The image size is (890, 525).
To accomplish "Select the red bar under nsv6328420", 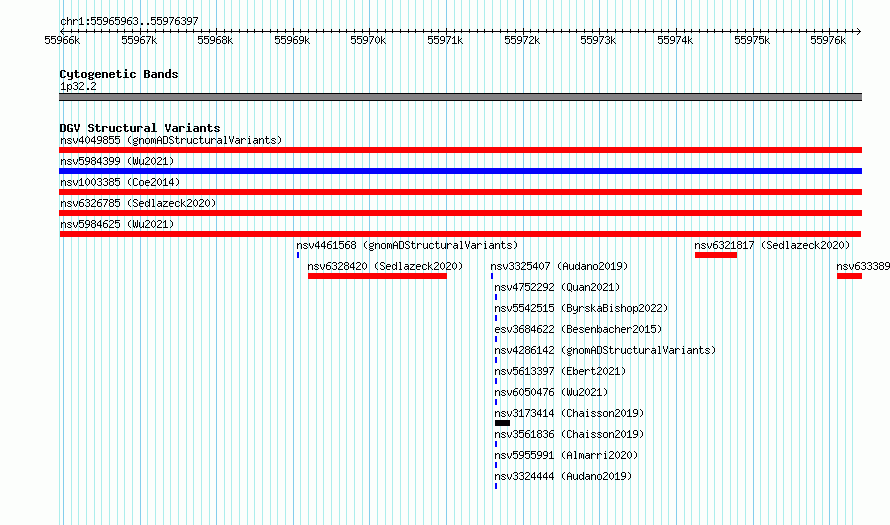I will [377, 276].
